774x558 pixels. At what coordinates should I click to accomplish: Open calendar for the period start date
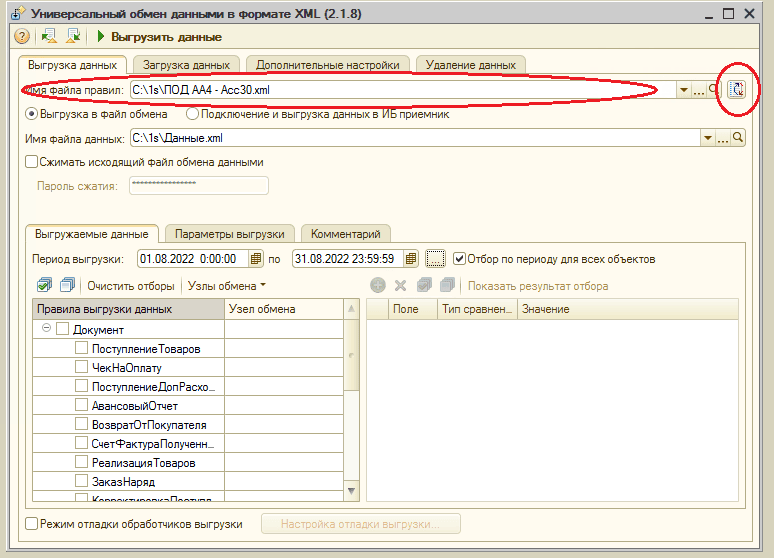(x=256, y=259)
